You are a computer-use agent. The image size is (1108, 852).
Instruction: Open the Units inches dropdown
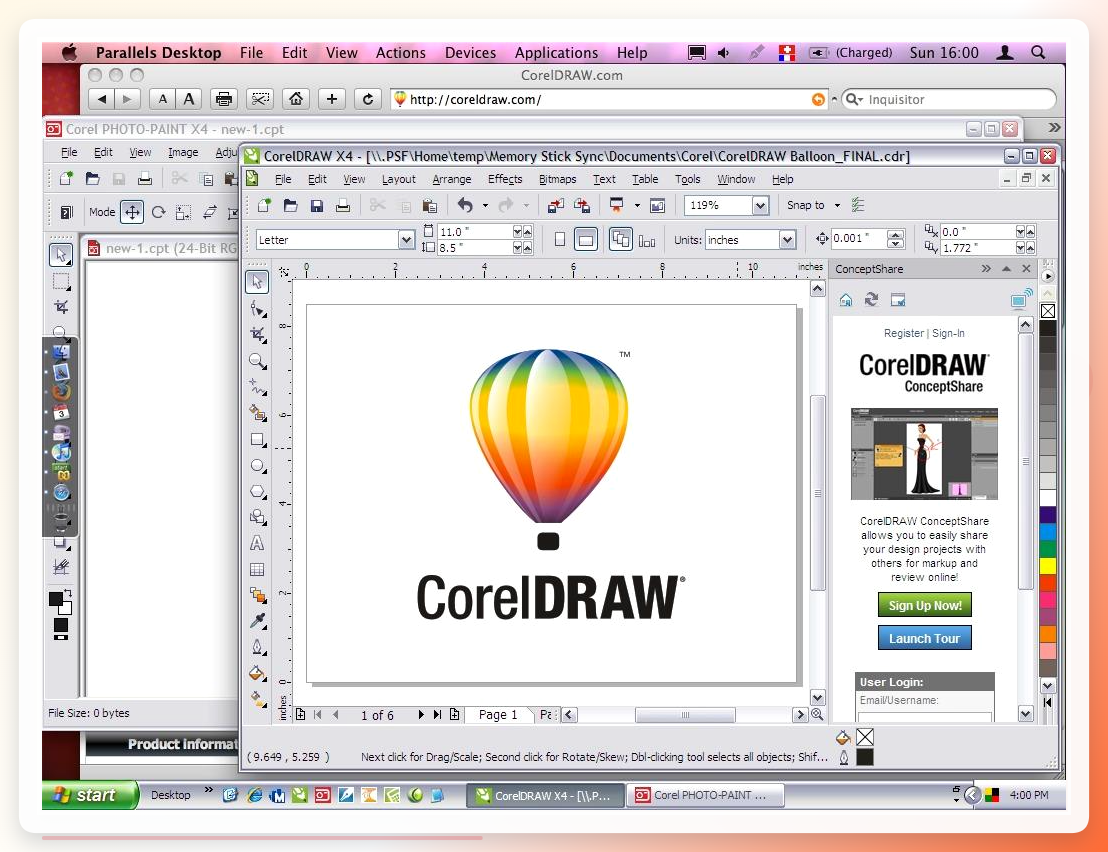click(787, 240)
